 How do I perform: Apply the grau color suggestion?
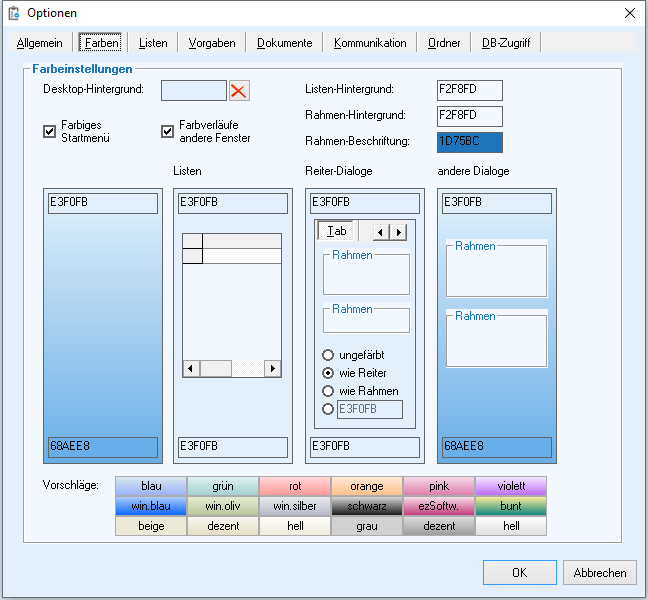tap(367, 526)
